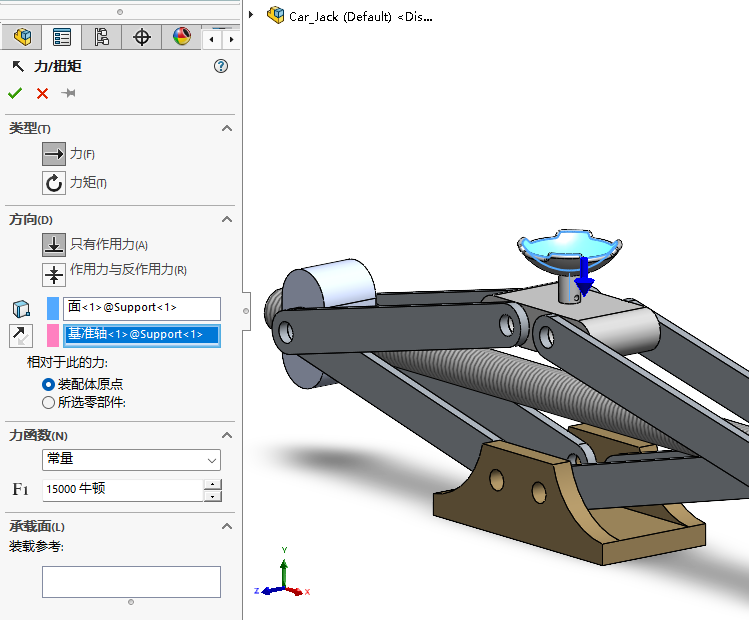Click the reverse direction arrow icon

[20, 335]
